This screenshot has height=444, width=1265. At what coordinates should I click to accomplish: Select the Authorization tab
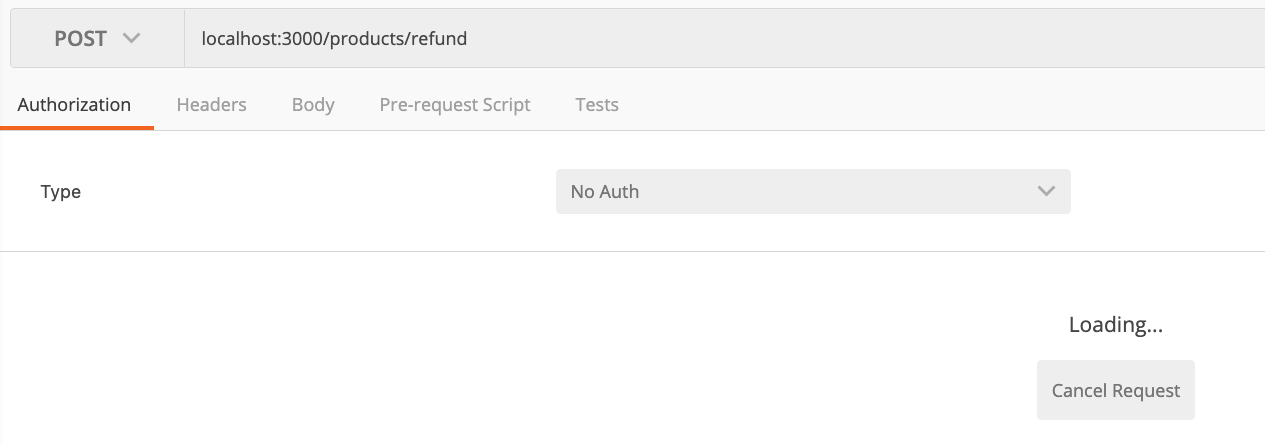[x=74, y=104]
